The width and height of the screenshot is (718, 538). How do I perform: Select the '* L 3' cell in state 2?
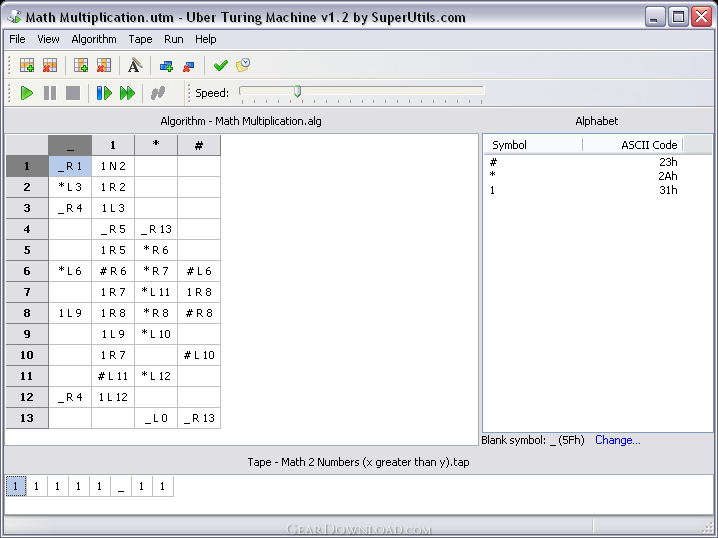click(x=70, y=187)
